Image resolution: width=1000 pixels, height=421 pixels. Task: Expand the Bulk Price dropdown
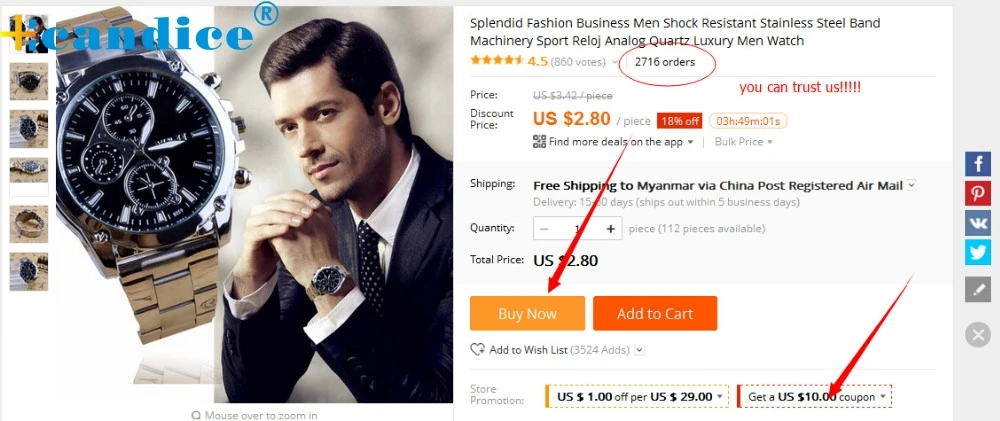(743, 142)
